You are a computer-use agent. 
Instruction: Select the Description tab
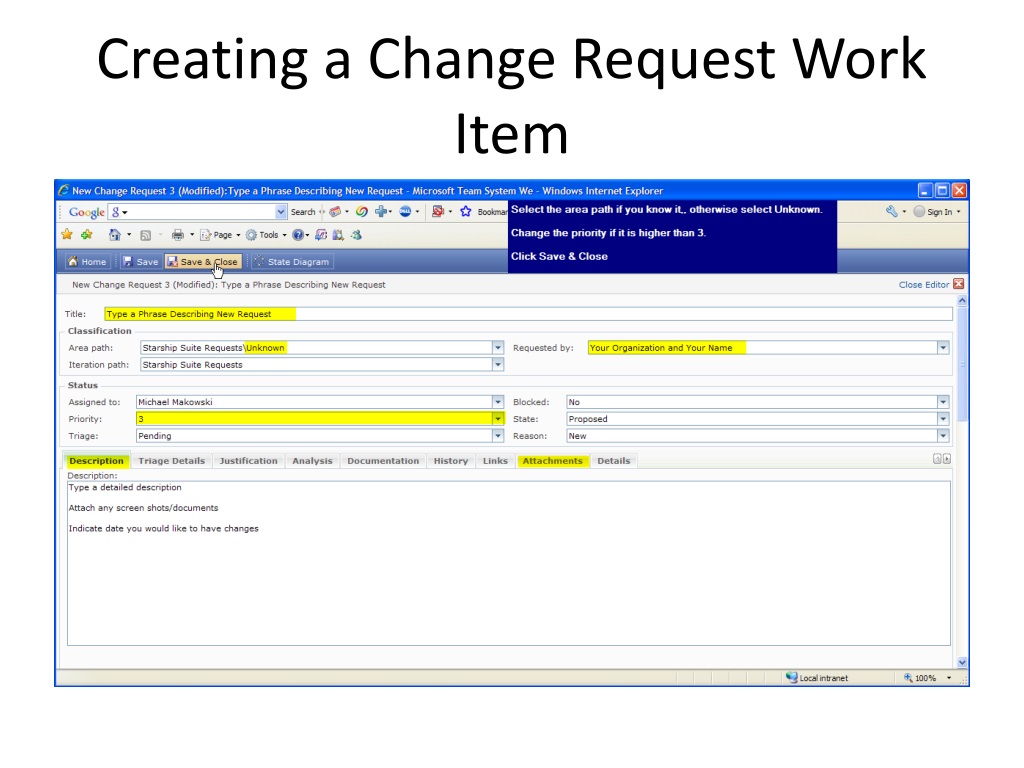(96, 461)
